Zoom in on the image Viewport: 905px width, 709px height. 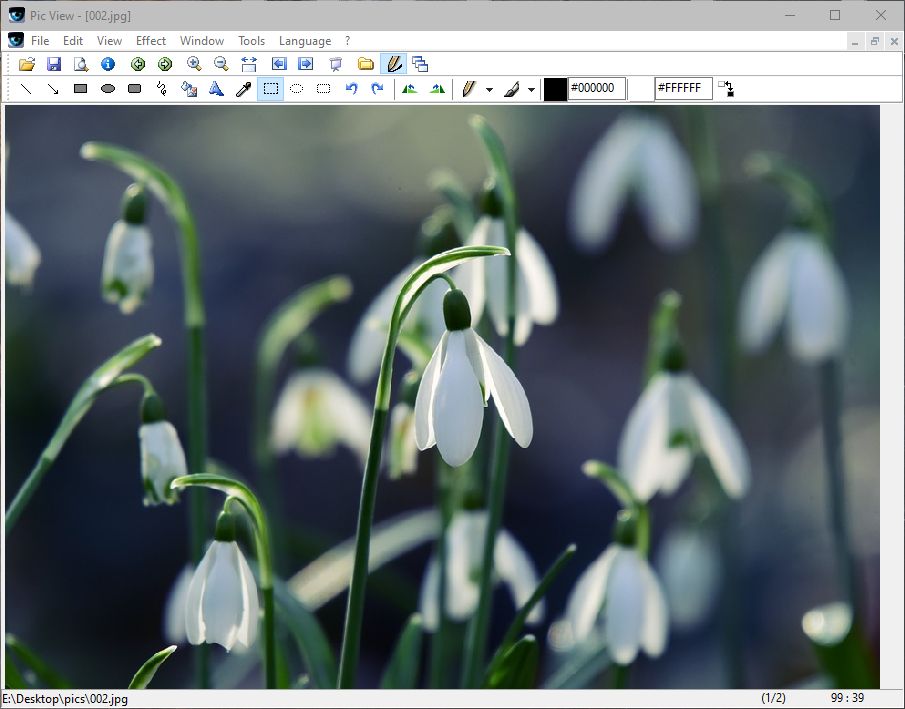point(193,64)
